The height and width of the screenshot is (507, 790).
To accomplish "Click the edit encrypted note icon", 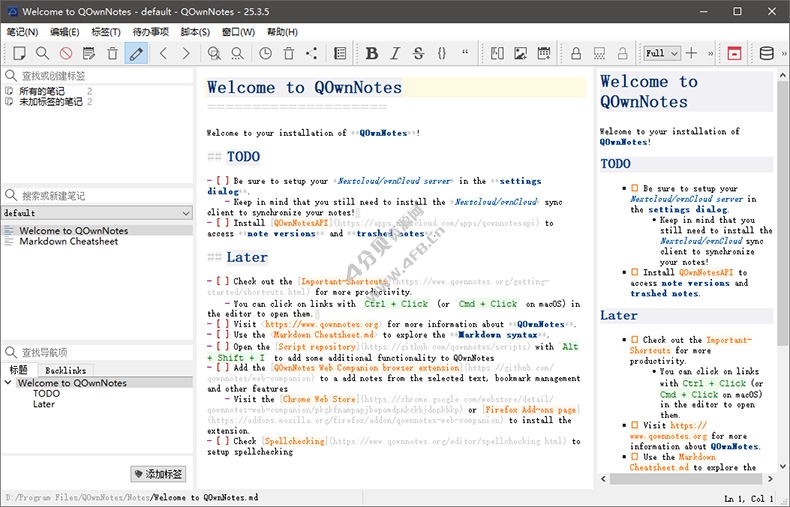I will [x=599, y=53].
